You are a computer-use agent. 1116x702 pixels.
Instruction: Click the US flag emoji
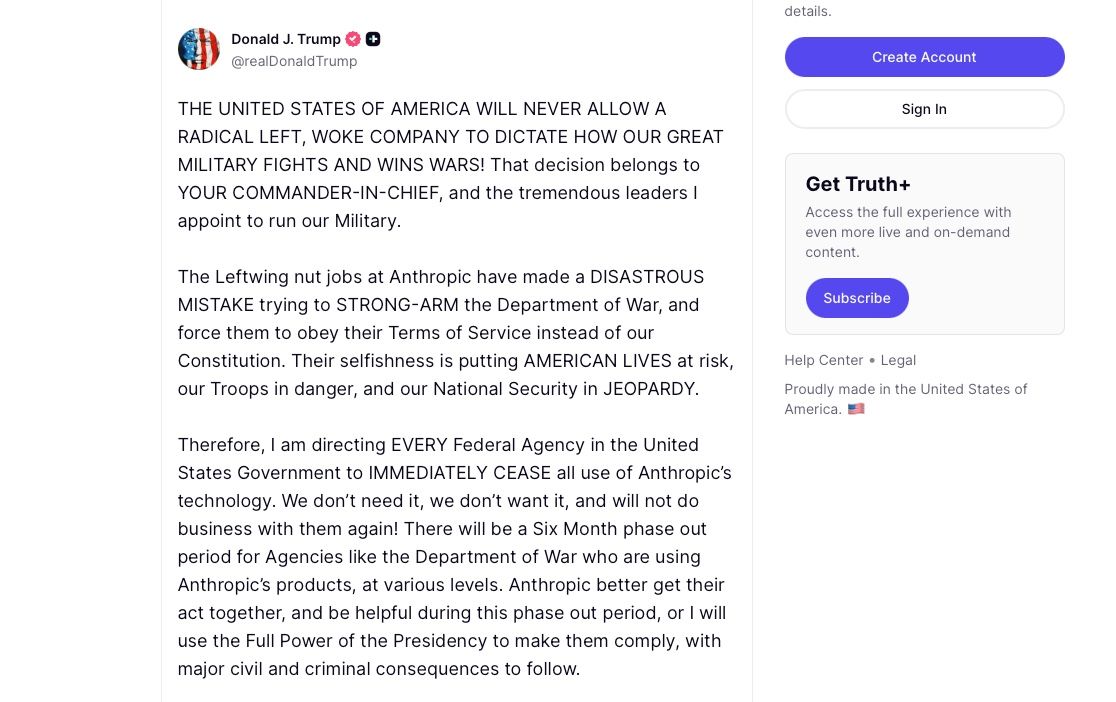(856, 409)
